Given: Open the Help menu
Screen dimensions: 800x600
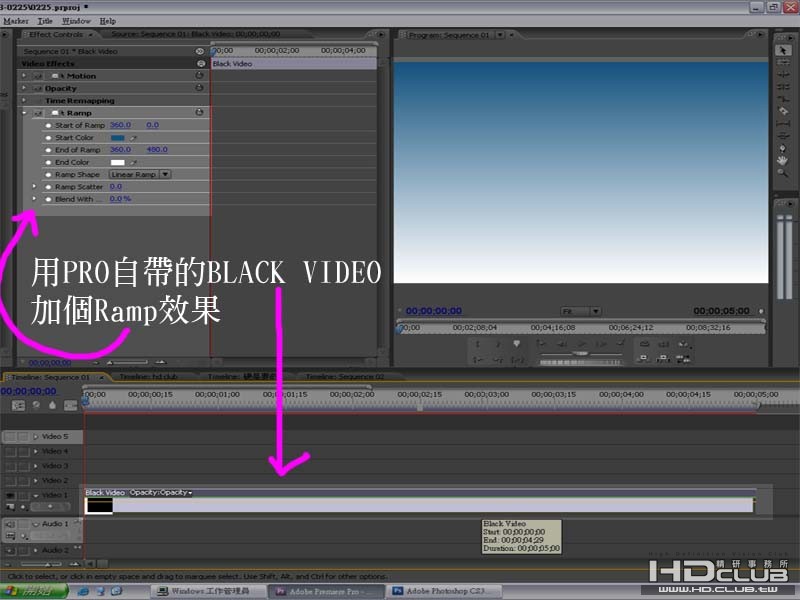Looking at the screenshot, I should coord(108,21).
